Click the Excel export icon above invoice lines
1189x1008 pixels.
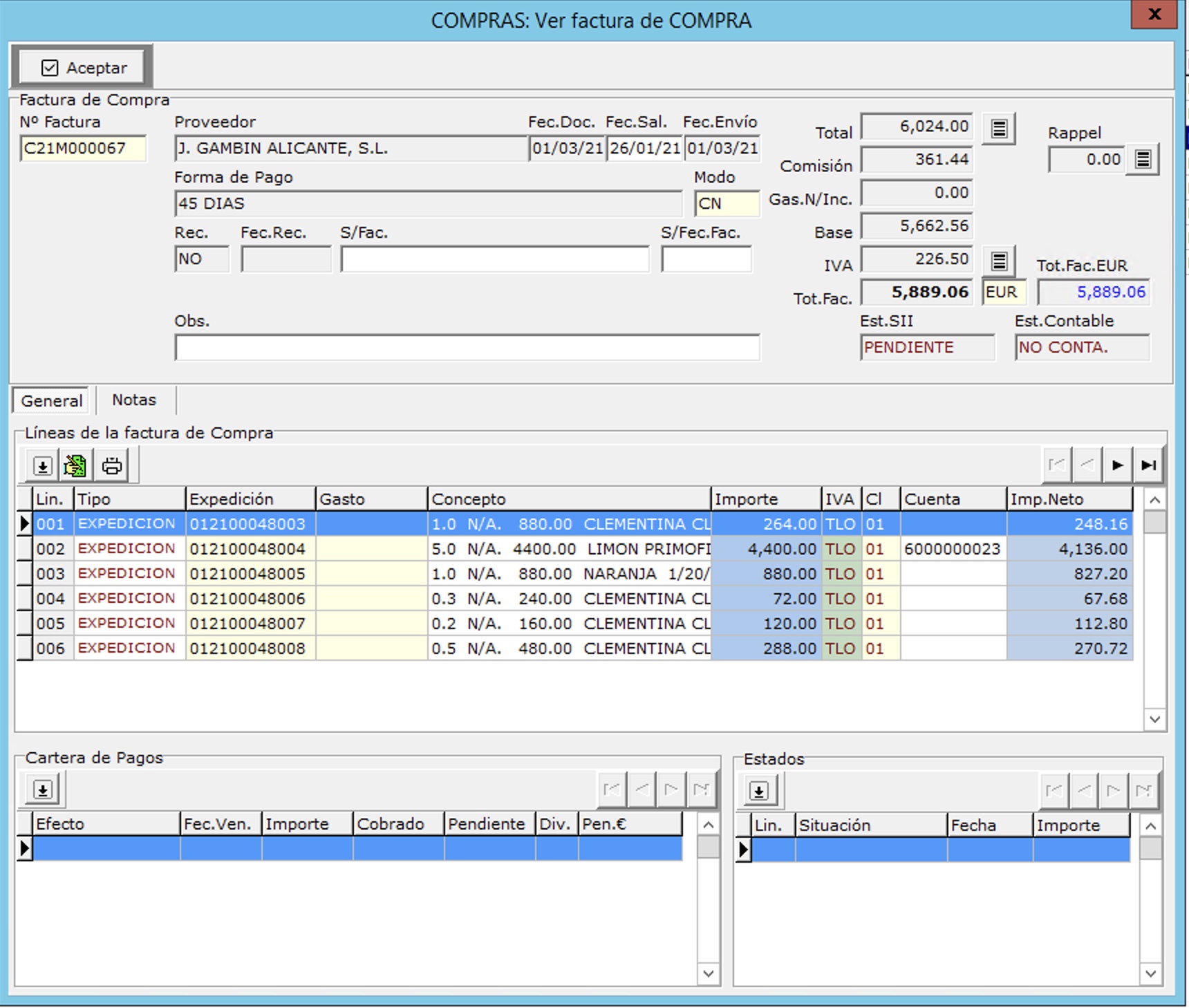point(75,466)
